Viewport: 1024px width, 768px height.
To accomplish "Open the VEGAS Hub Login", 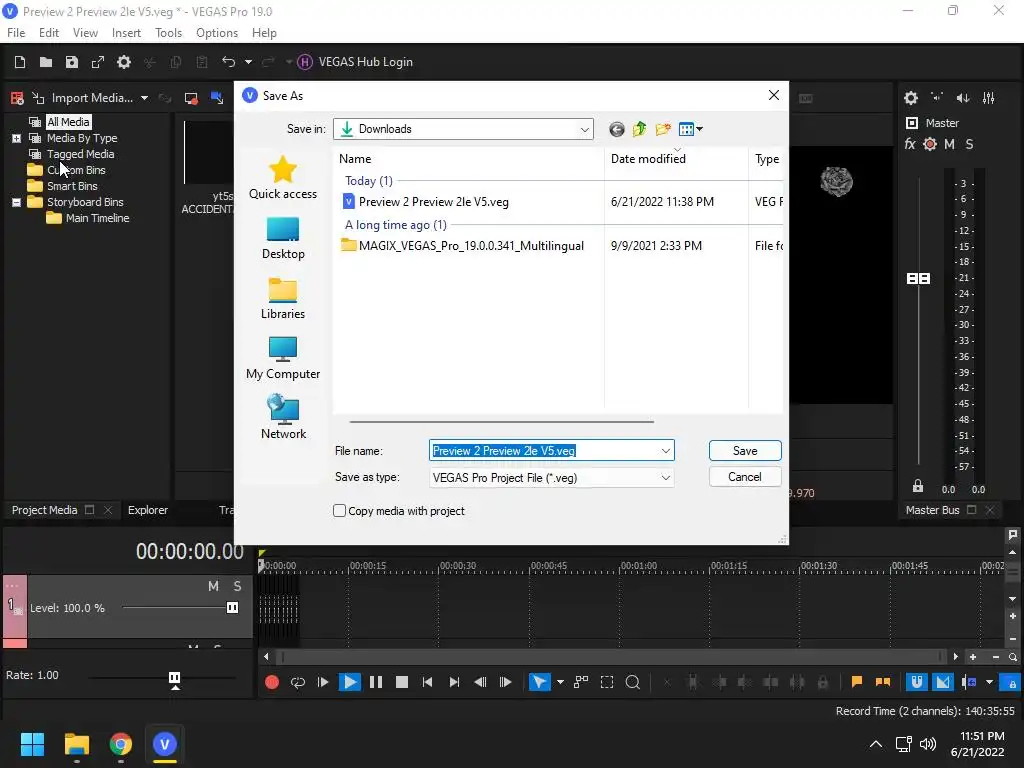I will [355, 62].
